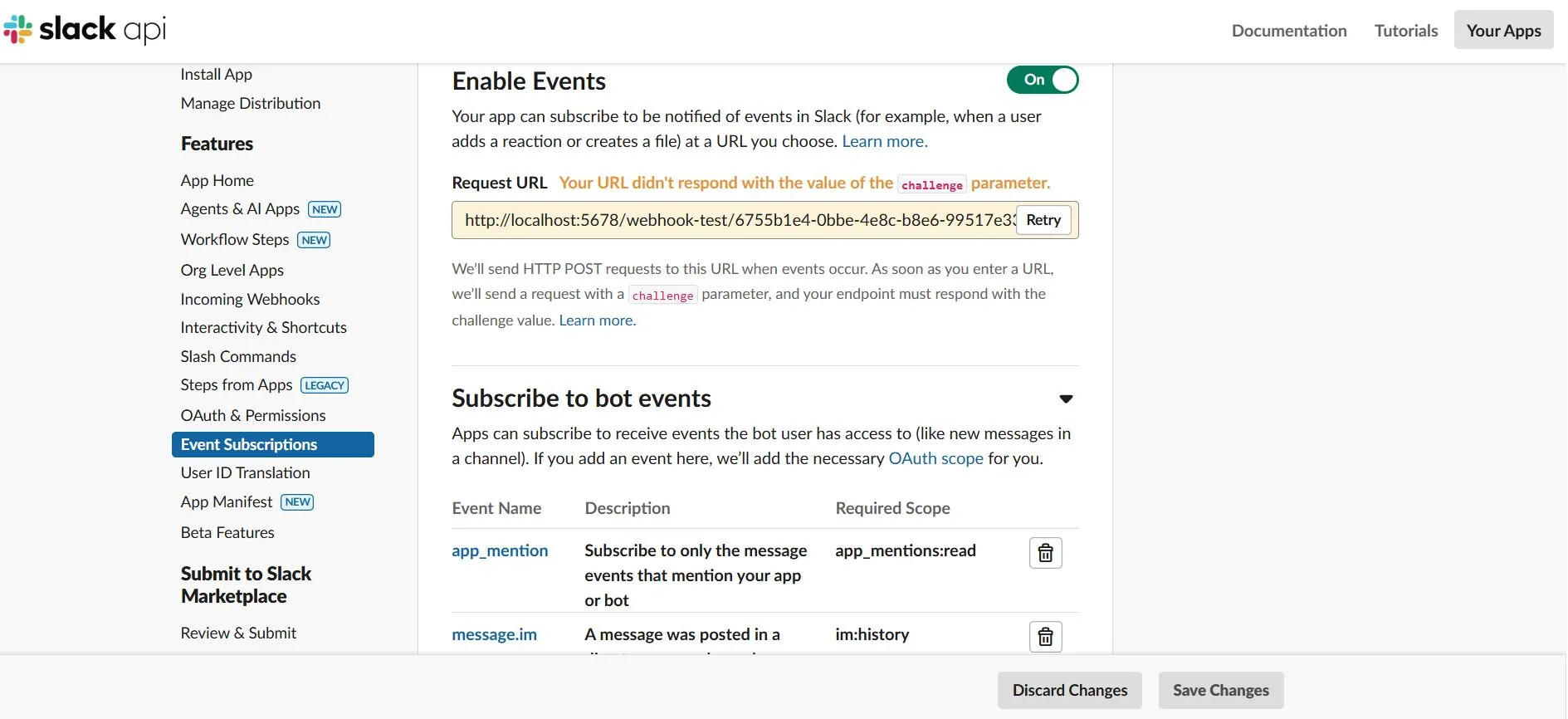The width and height of the screenshot is (1568, 719).
Task: Retry the Request URL verification
Action: point(1043,220)
